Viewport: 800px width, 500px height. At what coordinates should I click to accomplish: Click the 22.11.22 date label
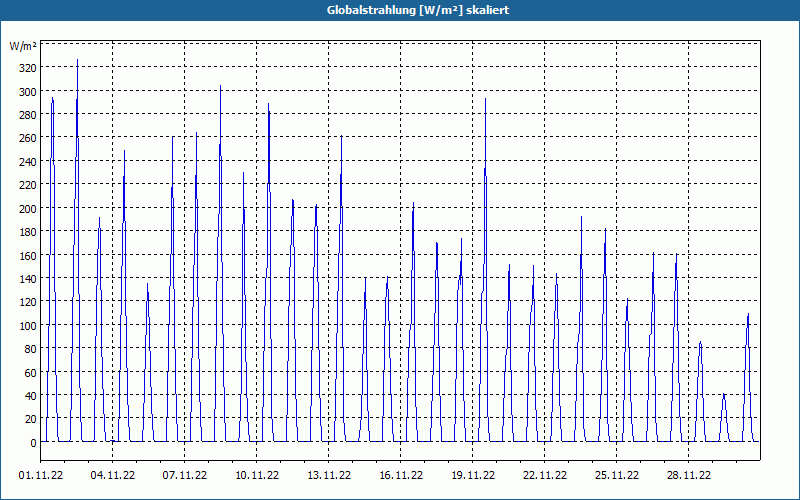545,475
